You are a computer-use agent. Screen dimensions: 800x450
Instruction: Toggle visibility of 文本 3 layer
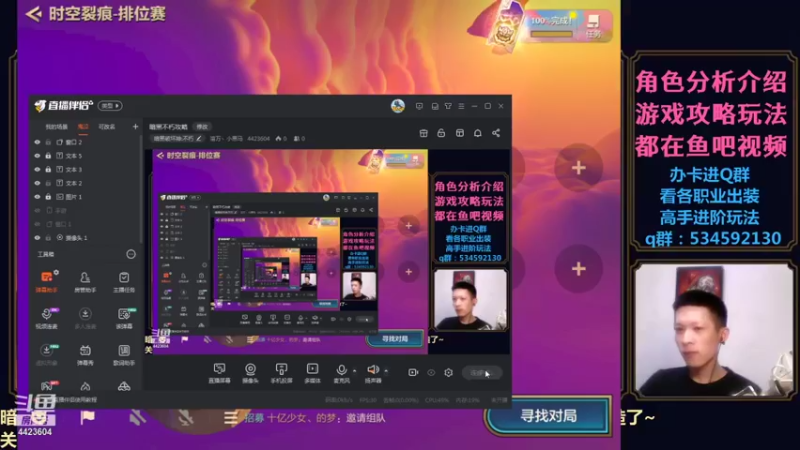point(37,169)
